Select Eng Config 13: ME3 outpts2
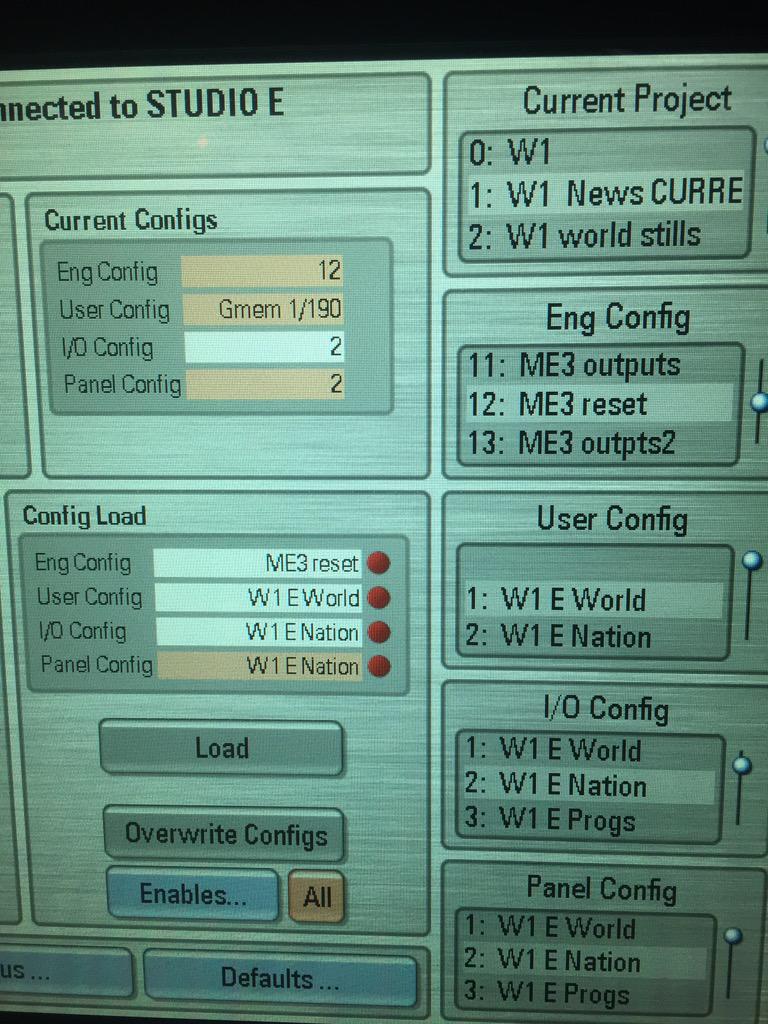 pyautogui.click(x=598, y=443)
